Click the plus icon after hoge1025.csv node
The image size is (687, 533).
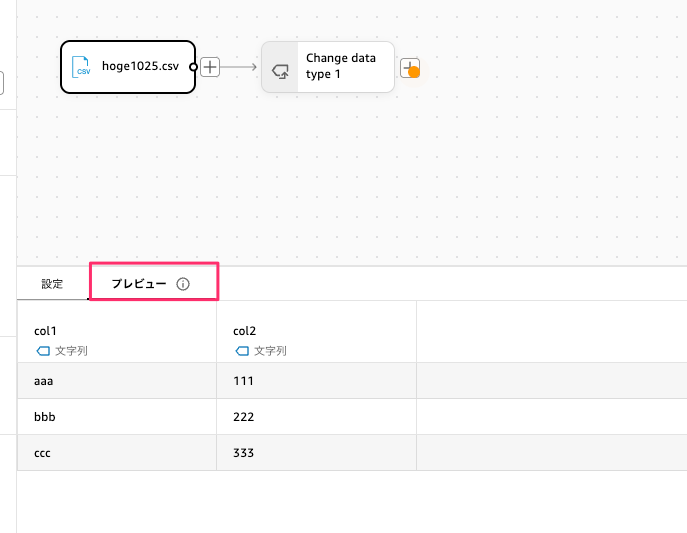(x=210, y=67)
